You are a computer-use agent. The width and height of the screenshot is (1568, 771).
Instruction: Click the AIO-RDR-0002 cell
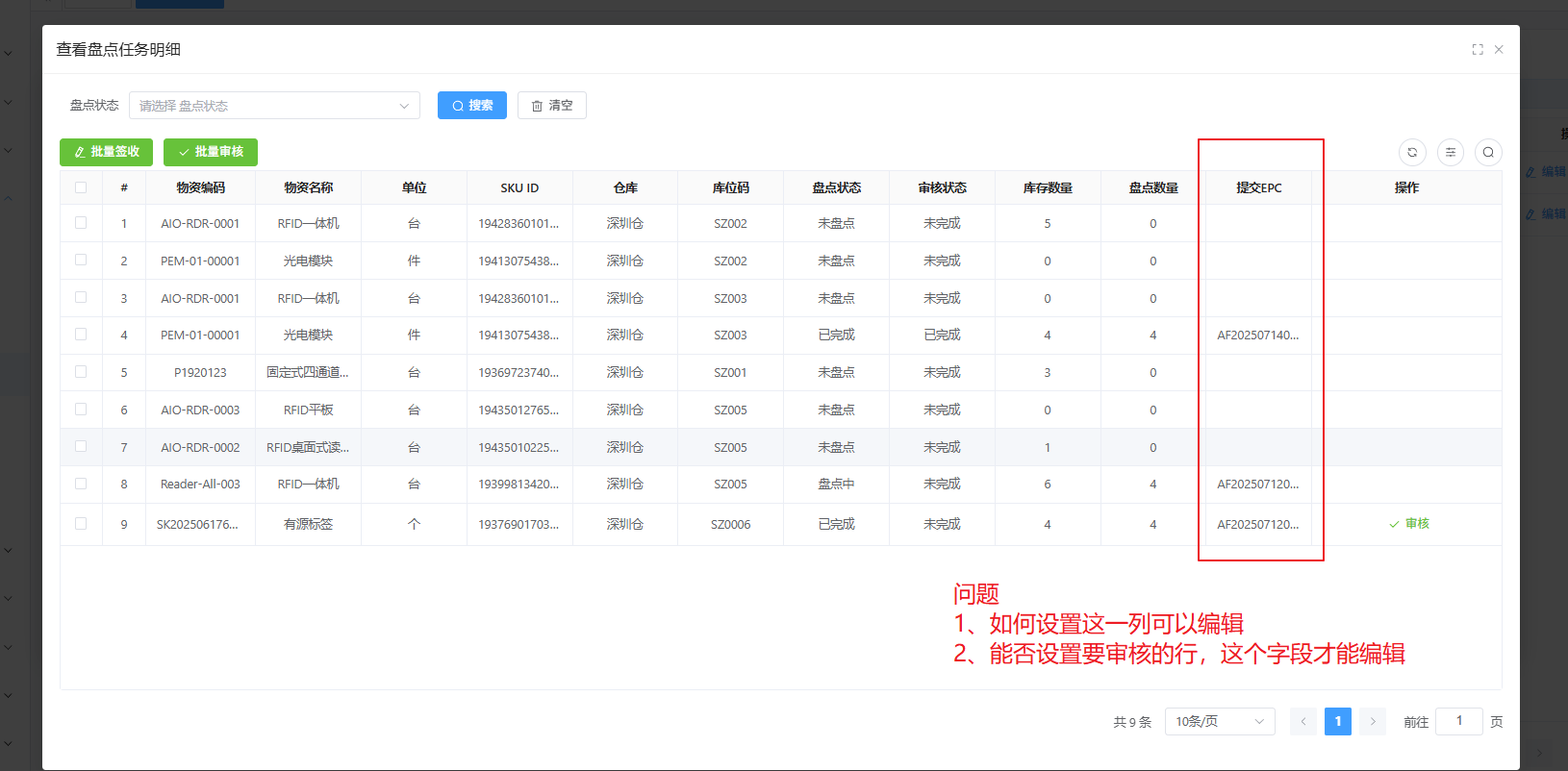(x=200, y=447)
